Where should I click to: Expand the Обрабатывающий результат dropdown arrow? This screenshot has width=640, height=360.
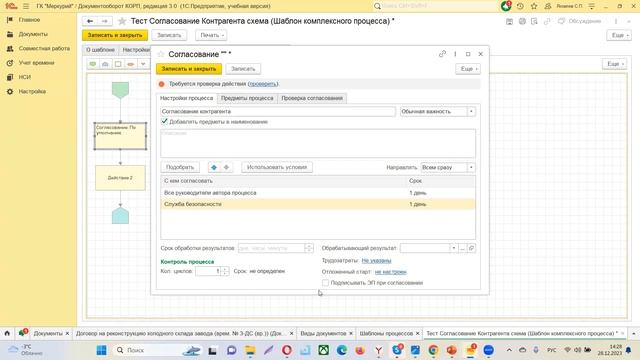pos(453,248)
